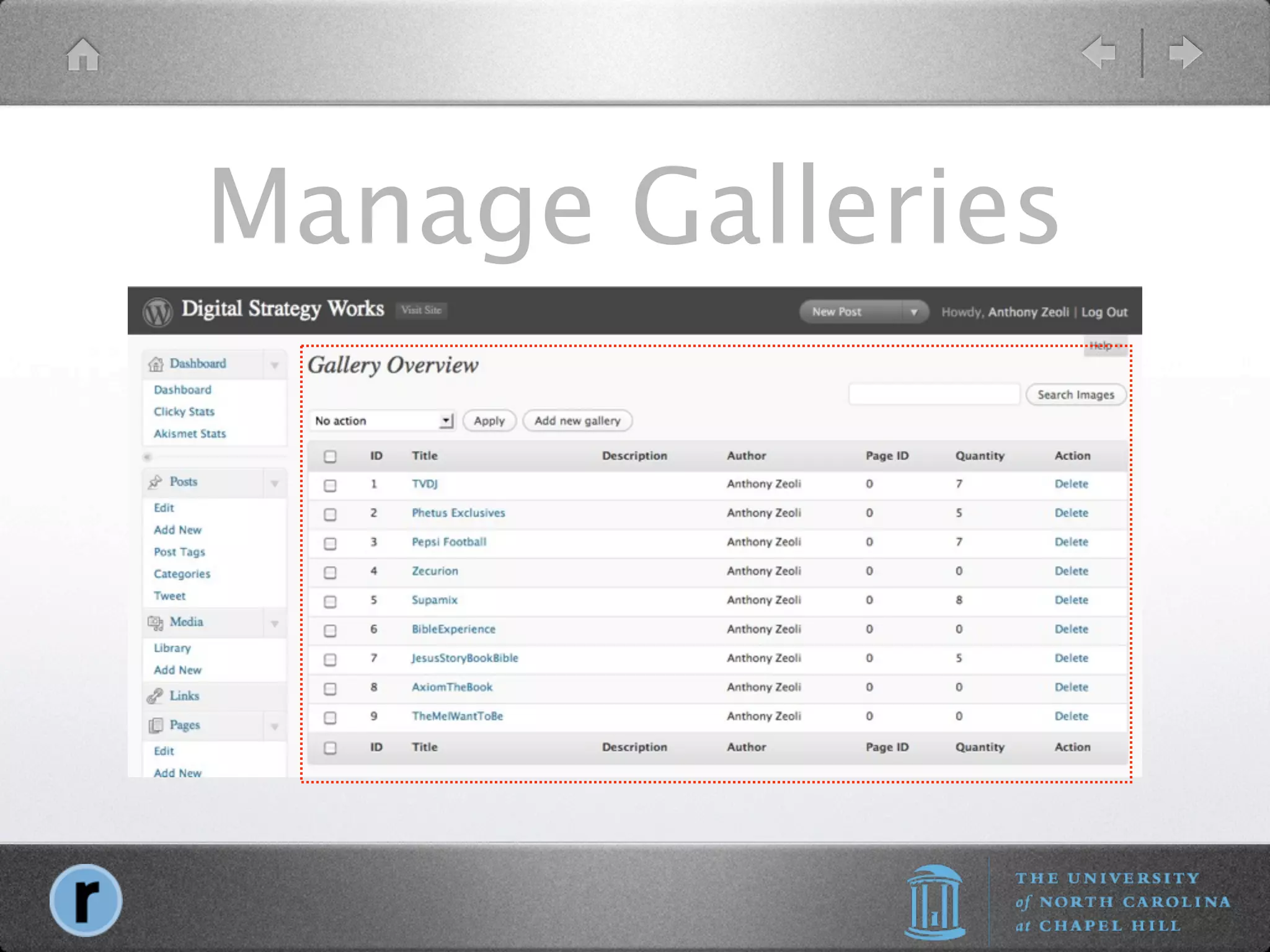The width and height of the screenshot is (1270, 952).
Task: Open the Supamix gallery link
Action: (x=434, y=600)
